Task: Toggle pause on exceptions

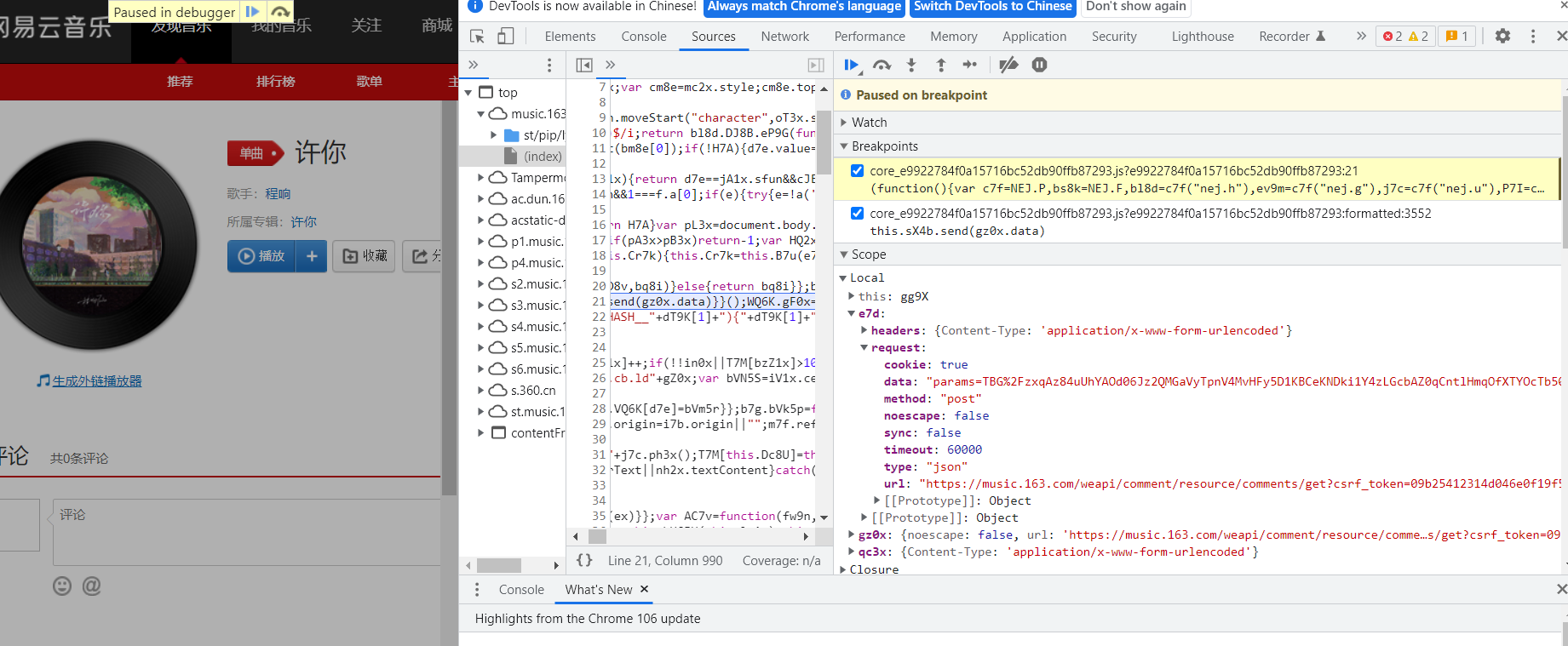Action: tap(1039, 65)
